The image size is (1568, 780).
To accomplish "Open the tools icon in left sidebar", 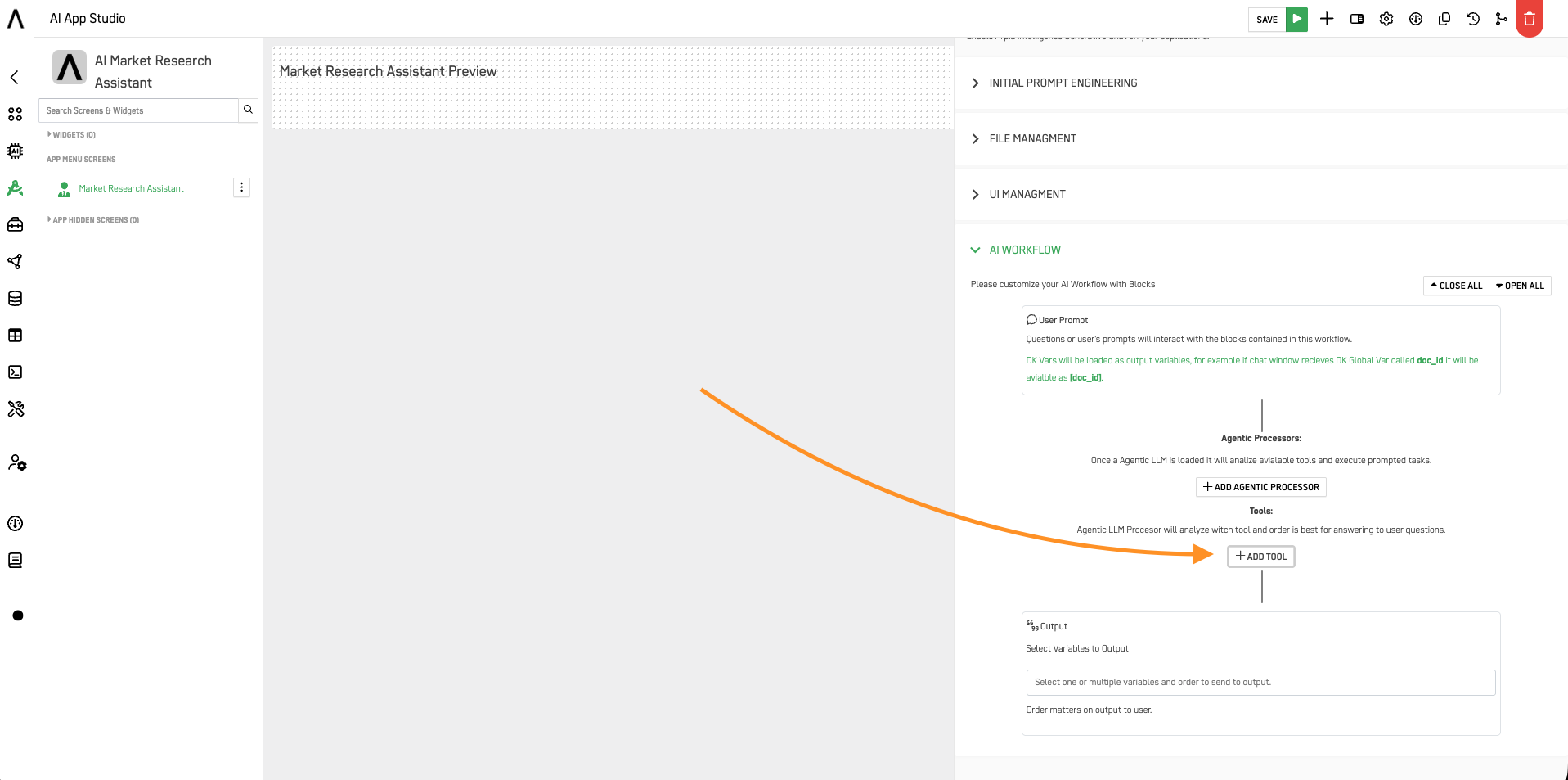I will pos(15,409).
